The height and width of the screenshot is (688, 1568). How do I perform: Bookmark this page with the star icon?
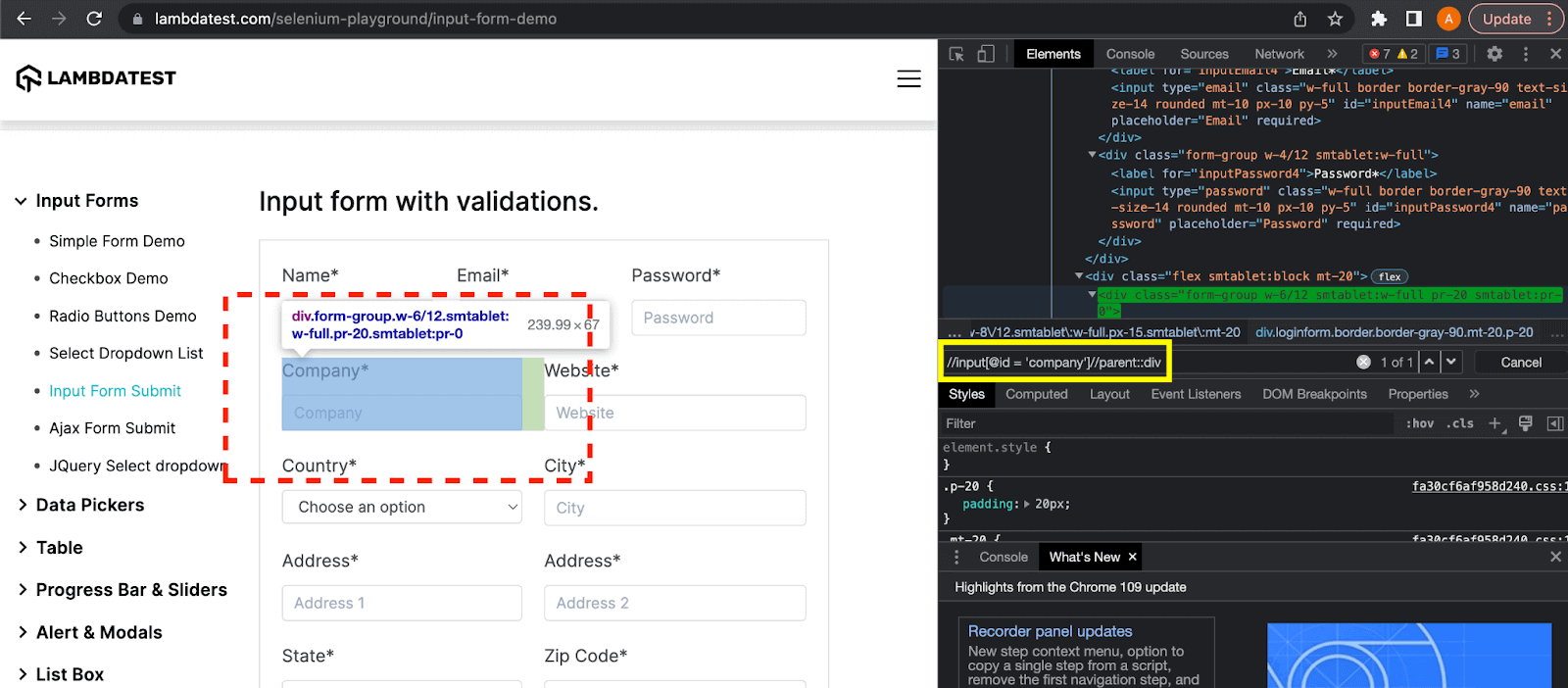tap(1335, 19)
